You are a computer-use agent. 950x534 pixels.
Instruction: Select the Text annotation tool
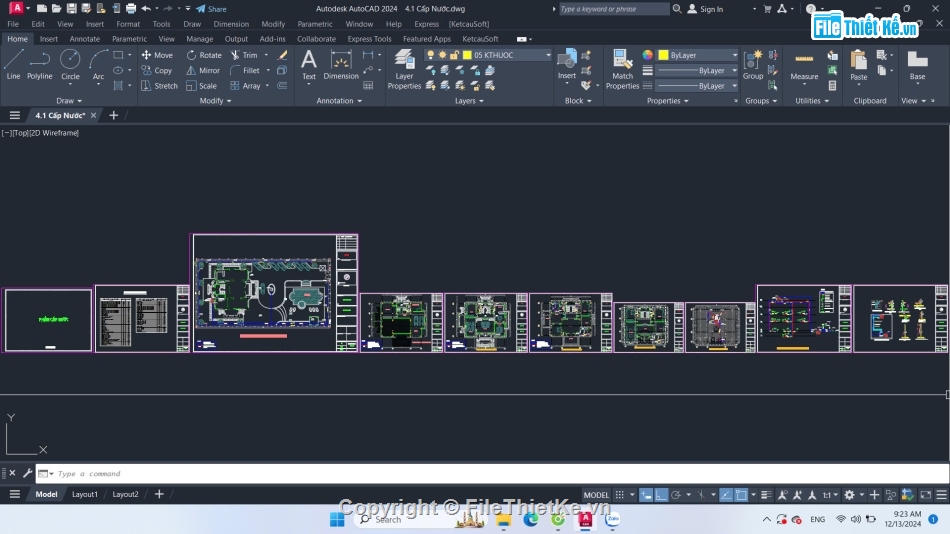pyautogui.click(x=309, y=65)
